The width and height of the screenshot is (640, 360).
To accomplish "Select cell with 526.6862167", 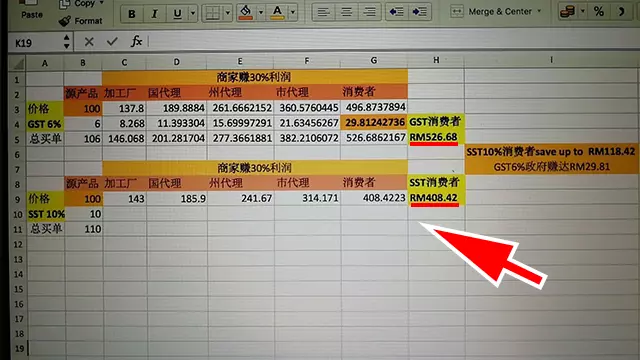I will pos(374,138).
